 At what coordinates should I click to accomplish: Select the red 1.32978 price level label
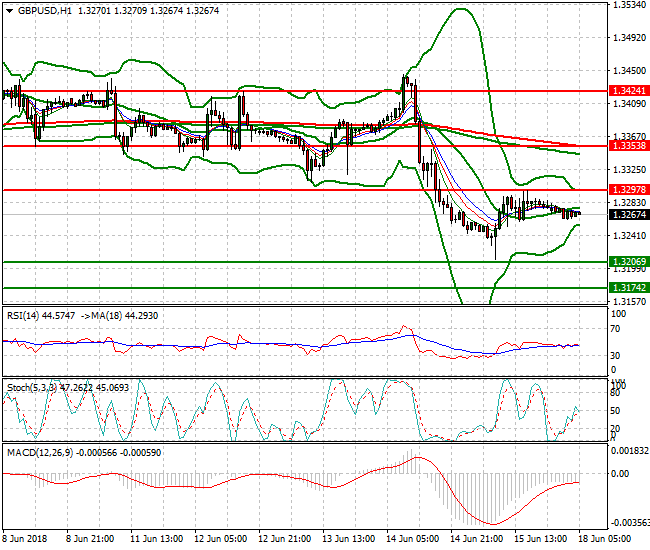pos(629,190)
